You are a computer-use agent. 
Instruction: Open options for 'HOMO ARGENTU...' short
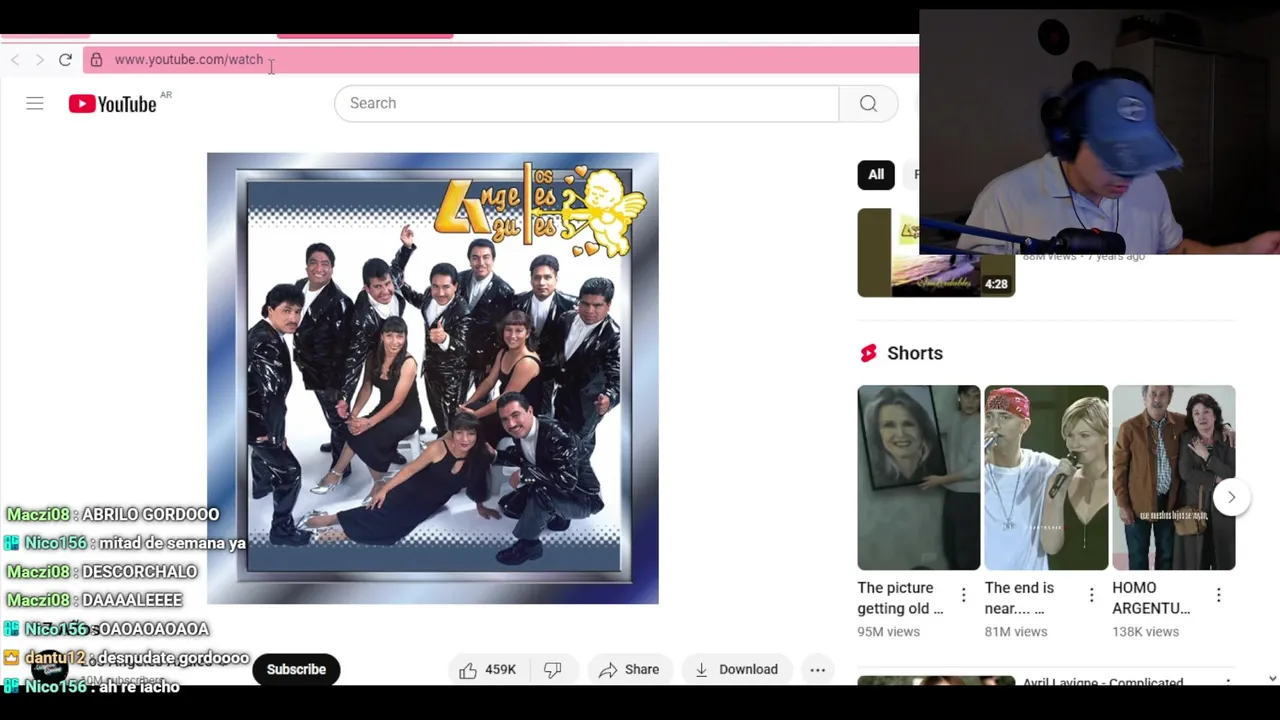click(1218, 595)
